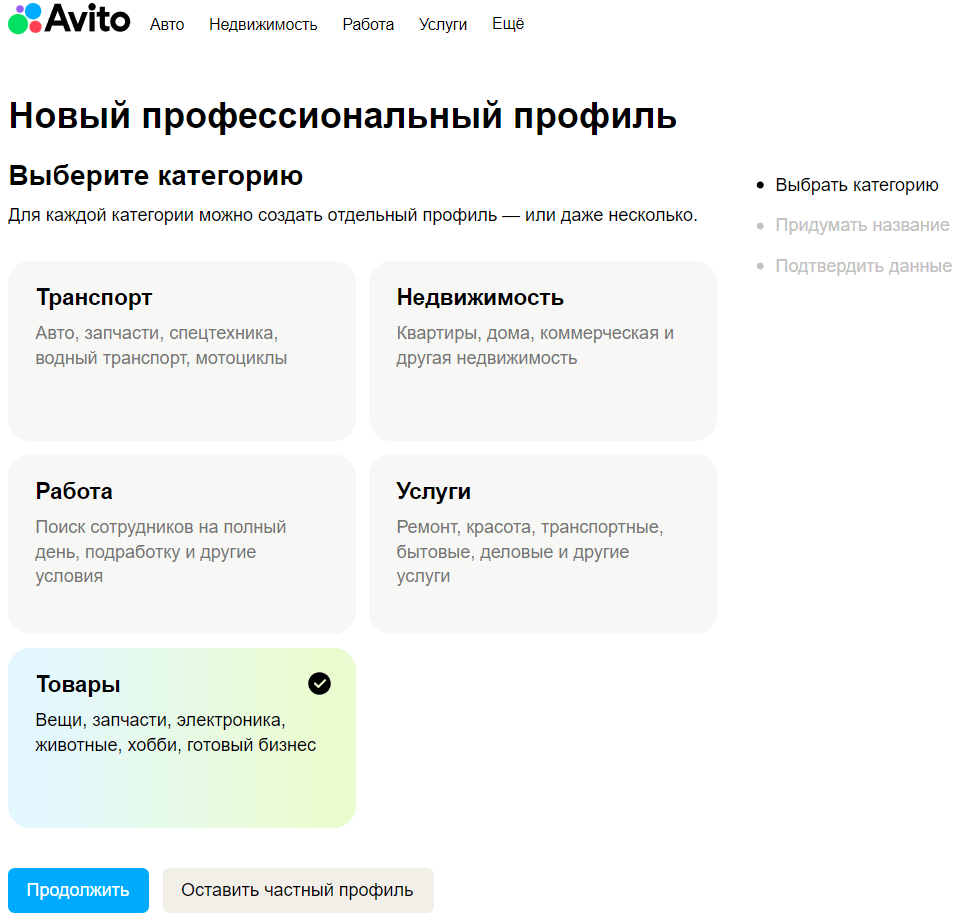Click description 'Ремонт, красота, транспортные'

click(x=529, y=552)
